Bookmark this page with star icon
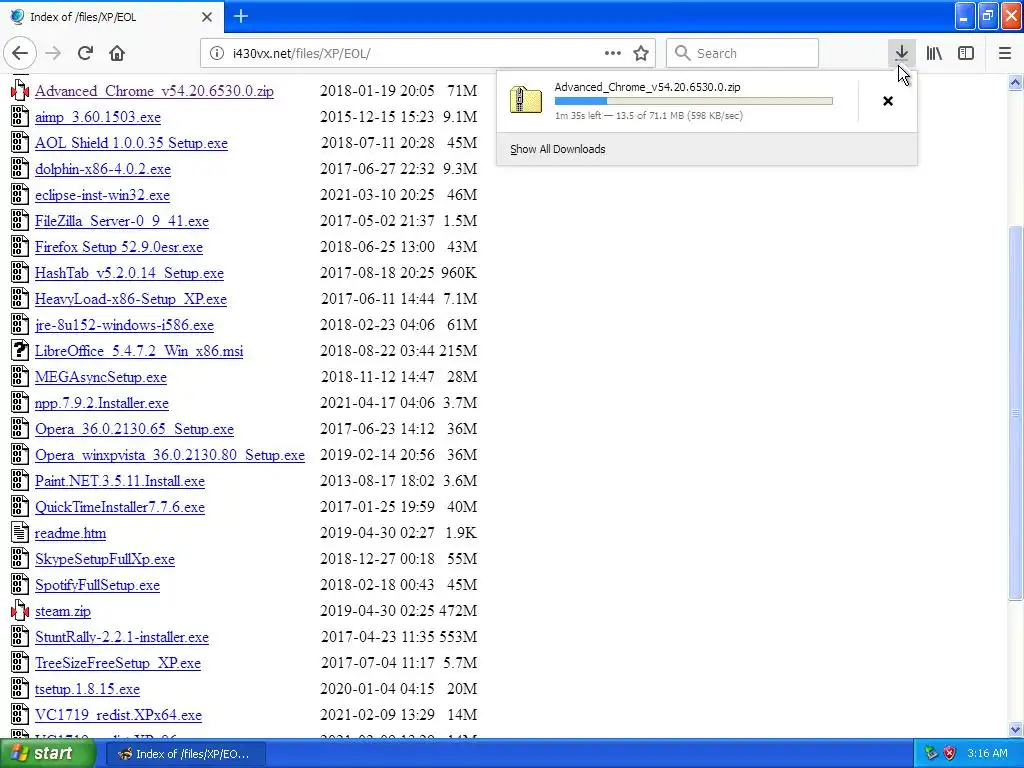This screenshot has width=1024, height=768. 641,53
